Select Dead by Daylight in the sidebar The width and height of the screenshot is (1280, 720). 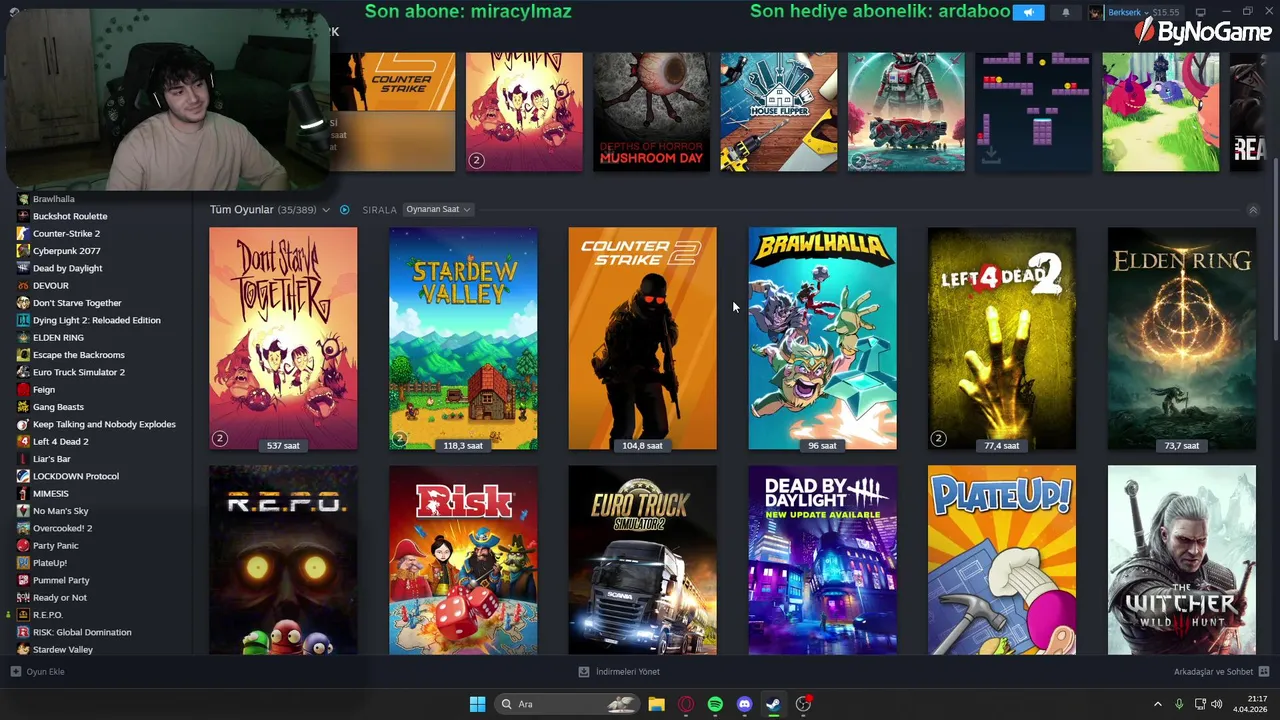tap(67, 268)
